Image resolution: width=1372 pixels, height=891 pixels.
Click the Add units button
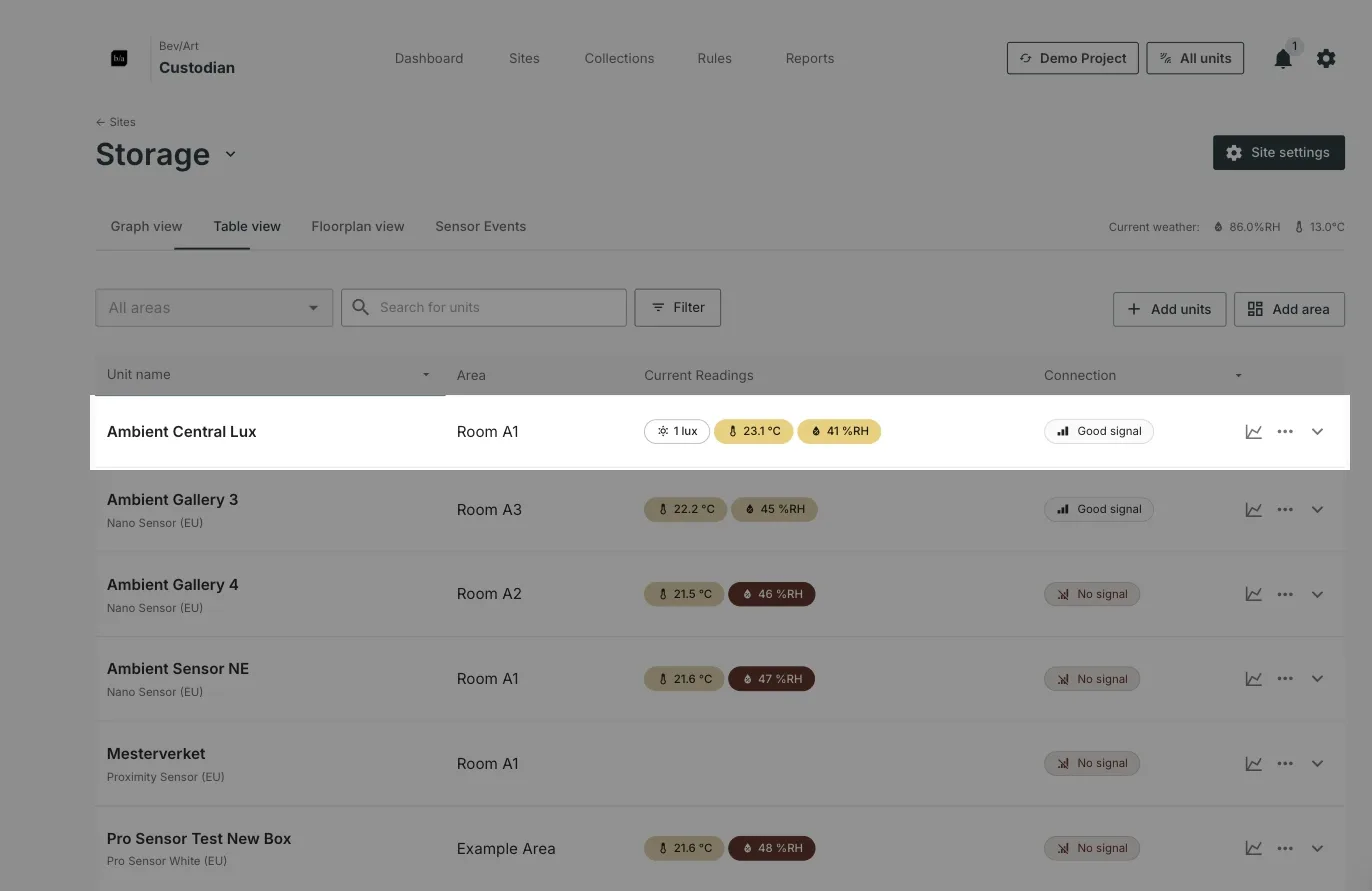(1169, 309)
